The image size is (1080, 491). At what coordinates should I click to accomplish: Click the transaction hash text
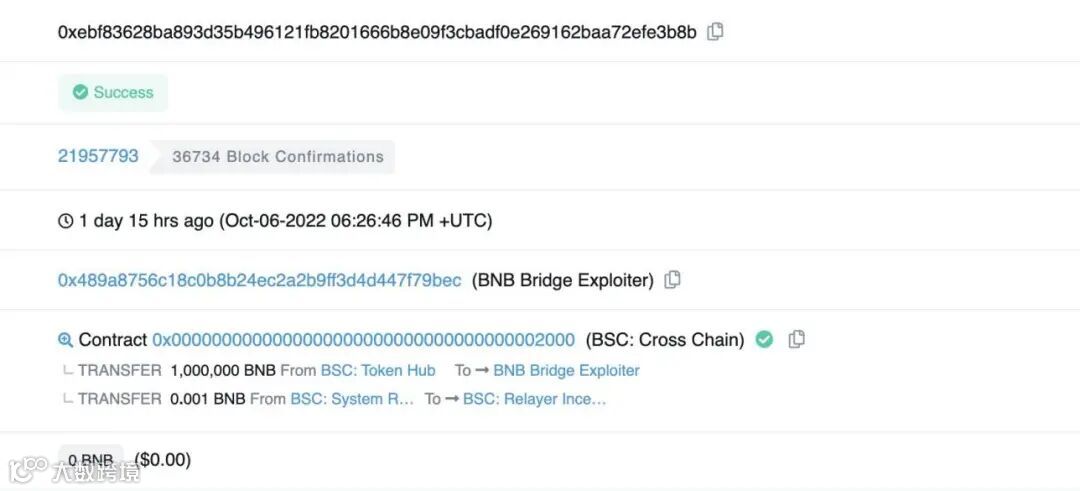tap(377, 32)
